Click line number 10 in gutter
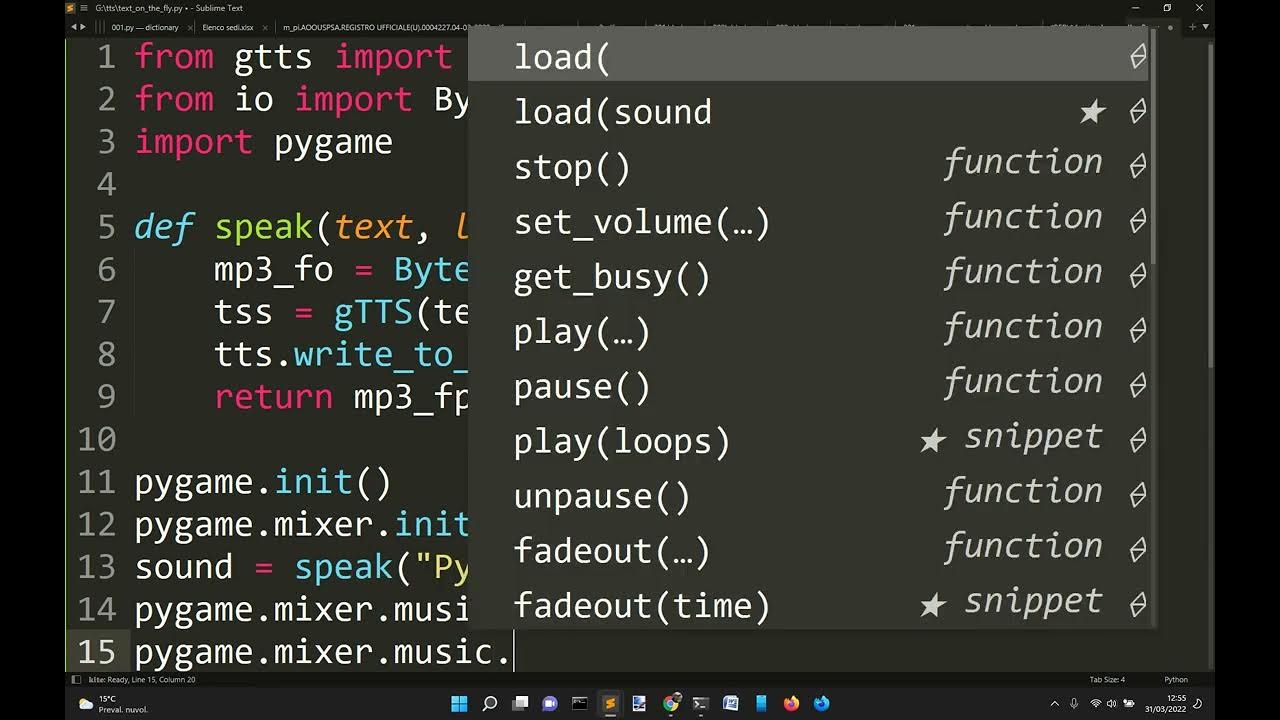The width and height of the screenshot is (1280, 720). point(97,439)
